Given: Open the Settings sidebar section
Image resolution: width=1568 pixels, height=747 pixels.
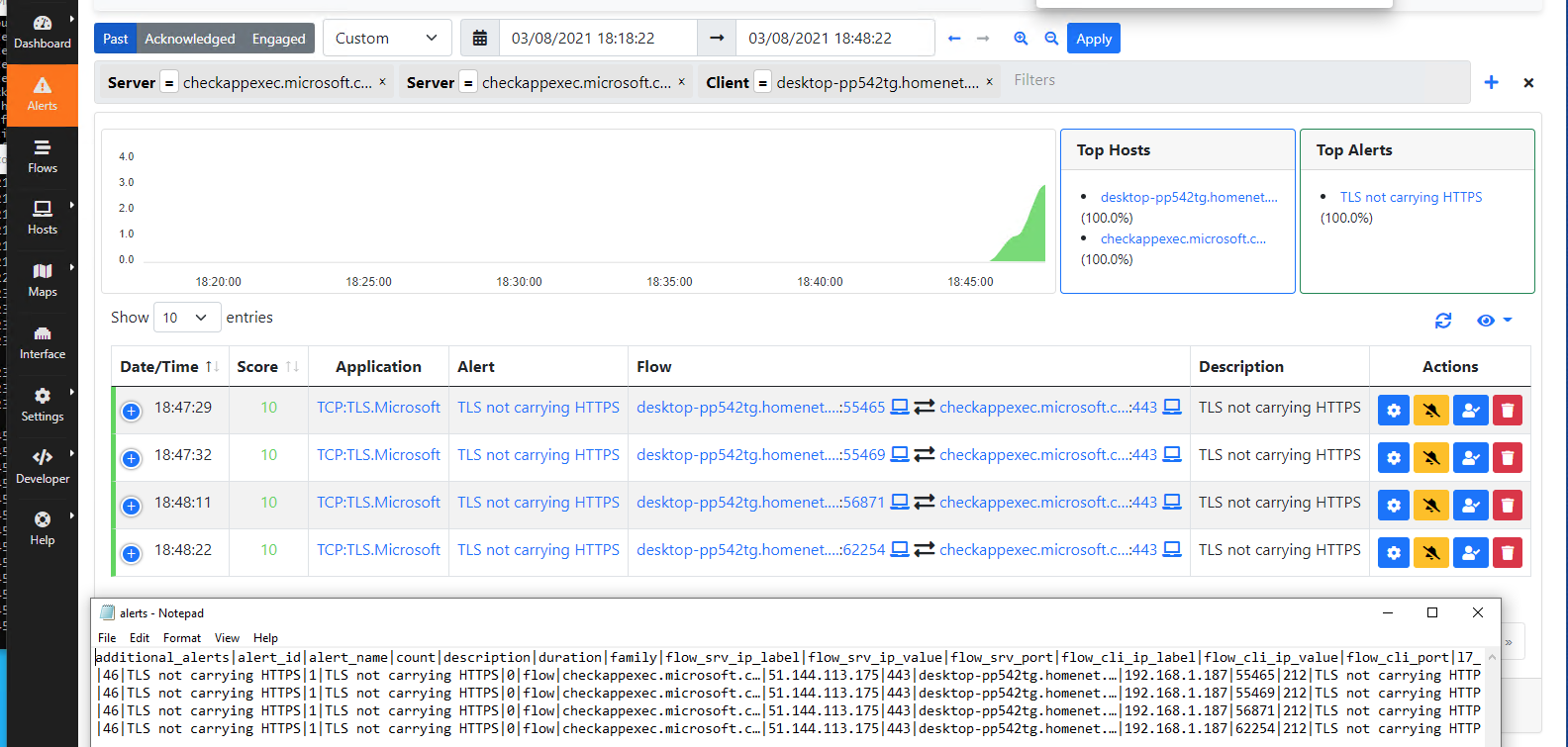Looking at the screenshot, I should 42,406.
